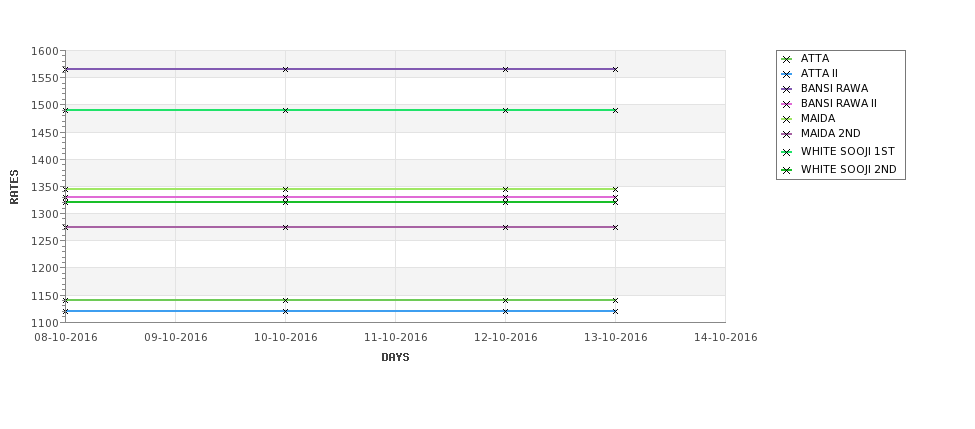Click the 1140 ATTA point on 10-10-2016
975x429 pixels.
(285, 300)
